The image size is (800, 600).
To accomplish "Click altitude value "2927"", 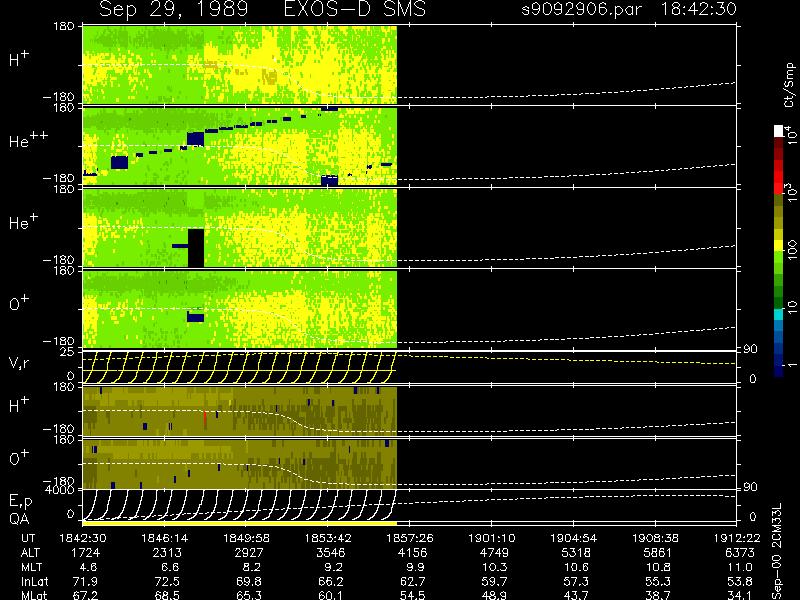I will pyautogui.click(x=249, y=553).
